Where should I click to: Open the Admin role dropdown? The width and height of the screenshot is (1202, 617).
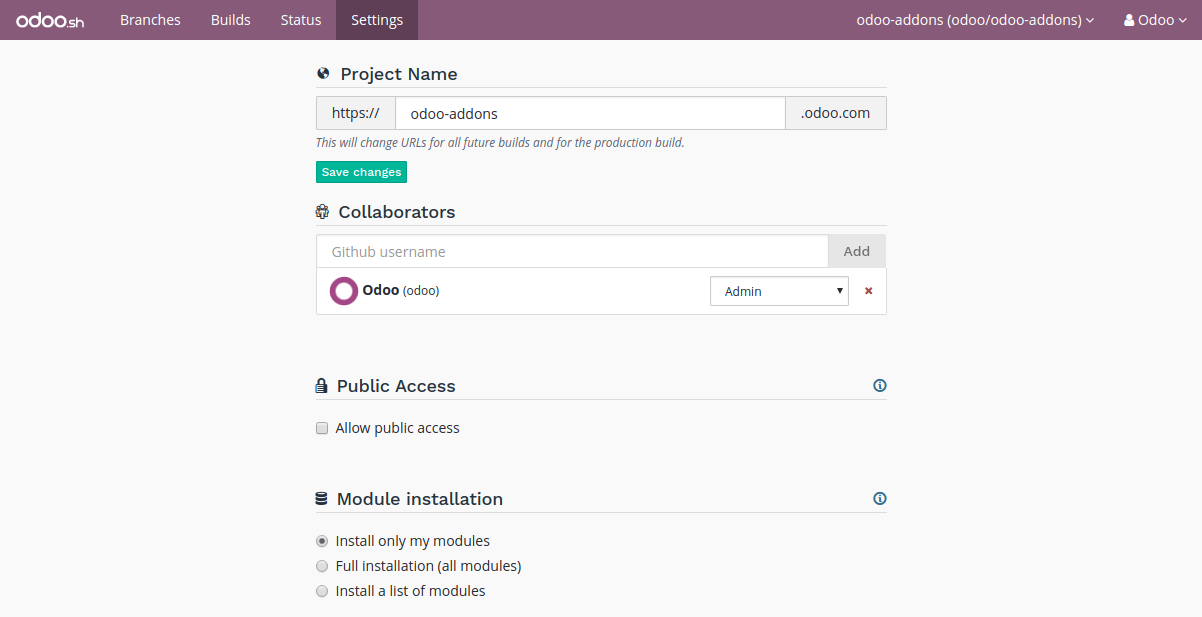coord(779,291)
